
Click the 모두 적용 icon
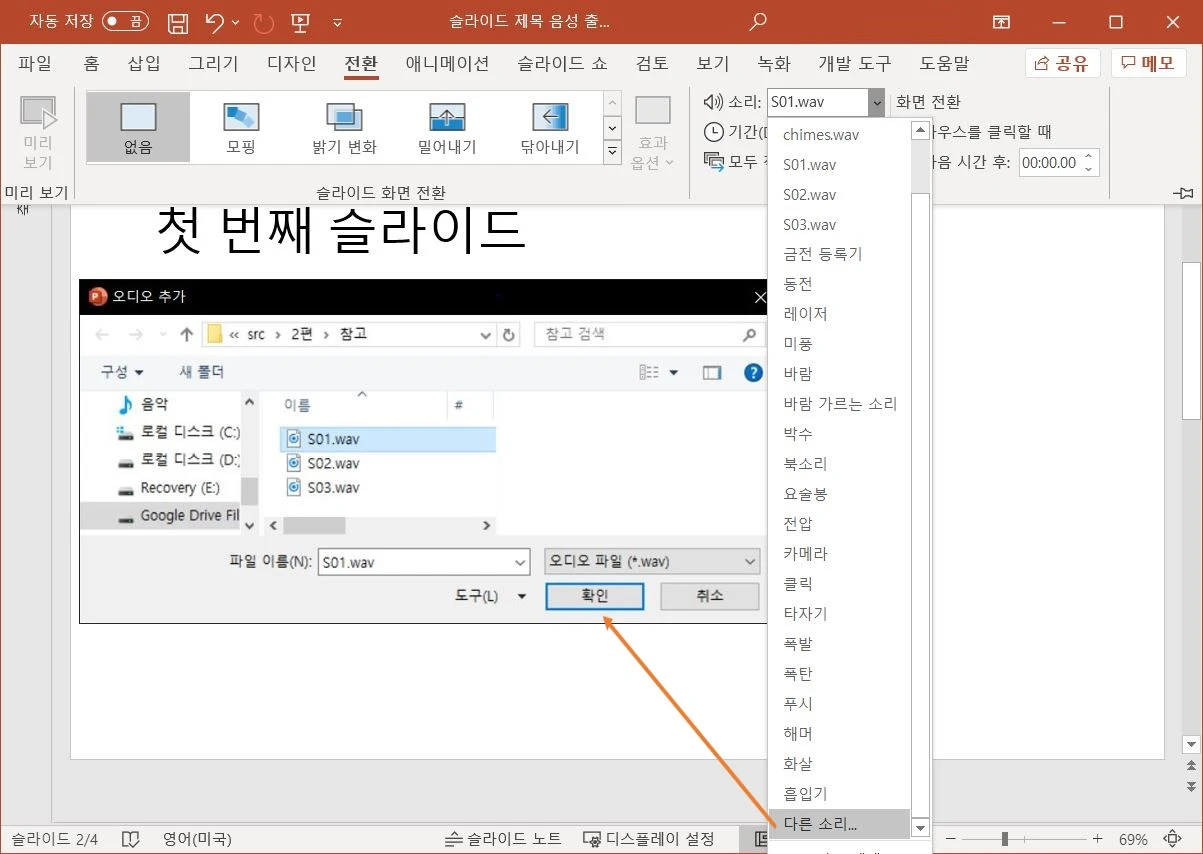click(713, 161)
